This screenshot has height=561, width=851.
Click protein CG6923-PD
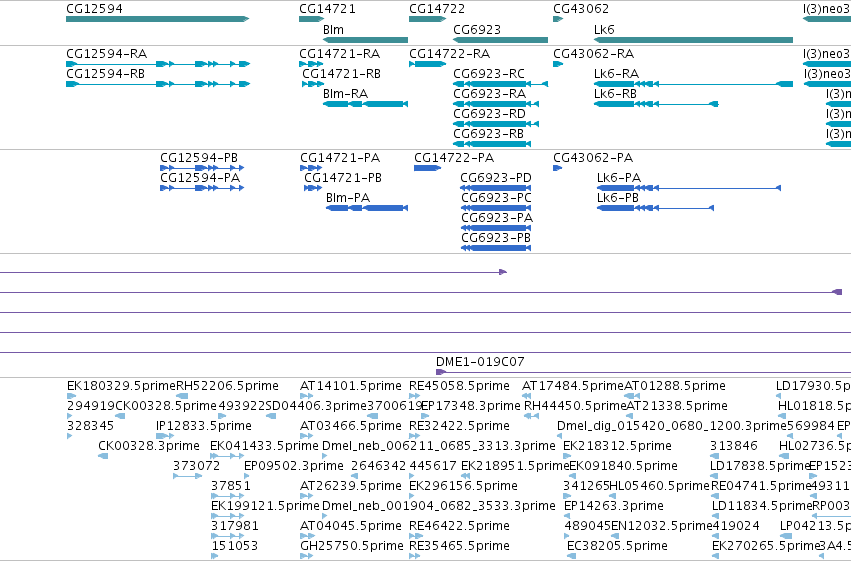496,188
